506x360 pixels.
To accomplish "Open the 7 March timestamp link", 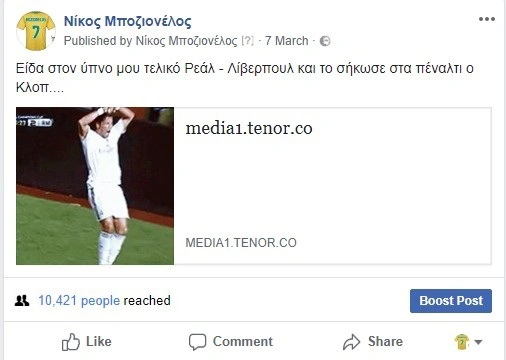I will click(x=287, y=41).
